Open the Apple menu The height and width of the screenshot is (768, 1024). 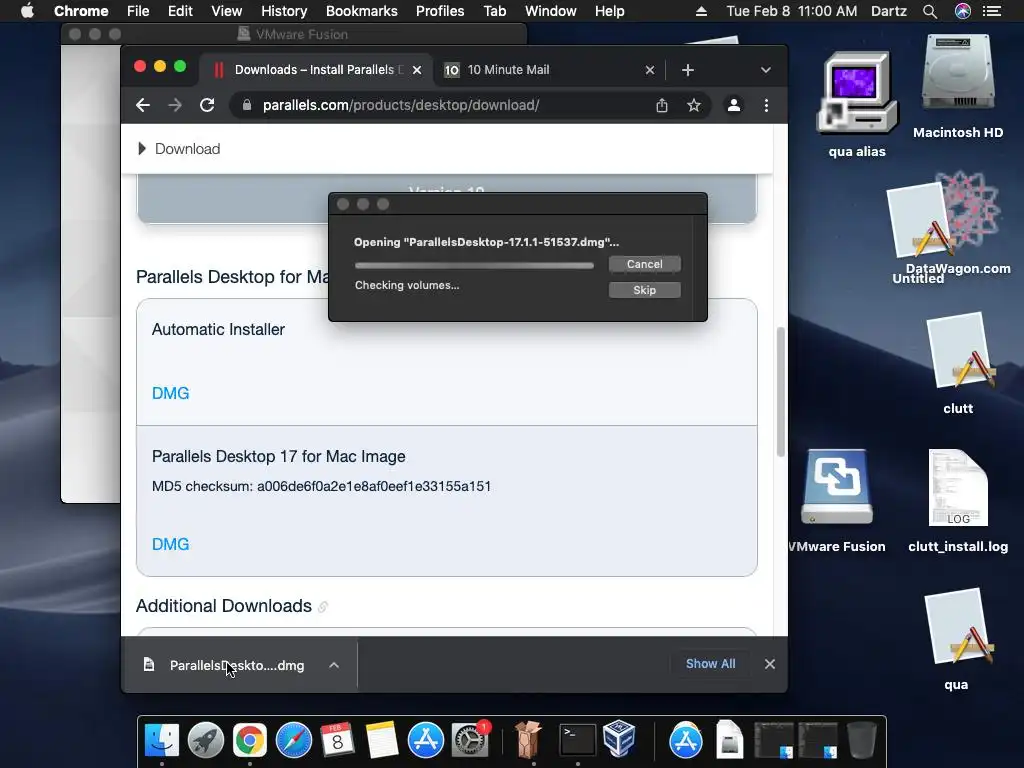pos(27,11)
